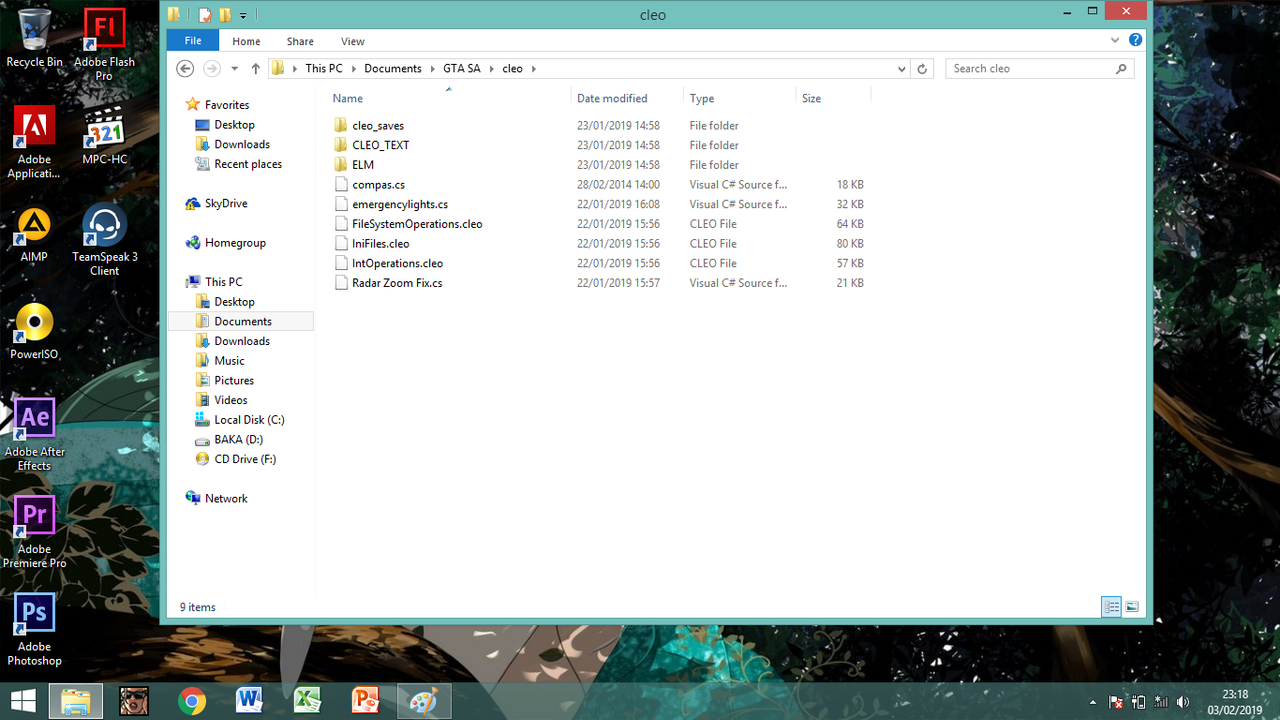Show hidden system tray icons
The image size is (1280, 720).
tap(1092, 703)
